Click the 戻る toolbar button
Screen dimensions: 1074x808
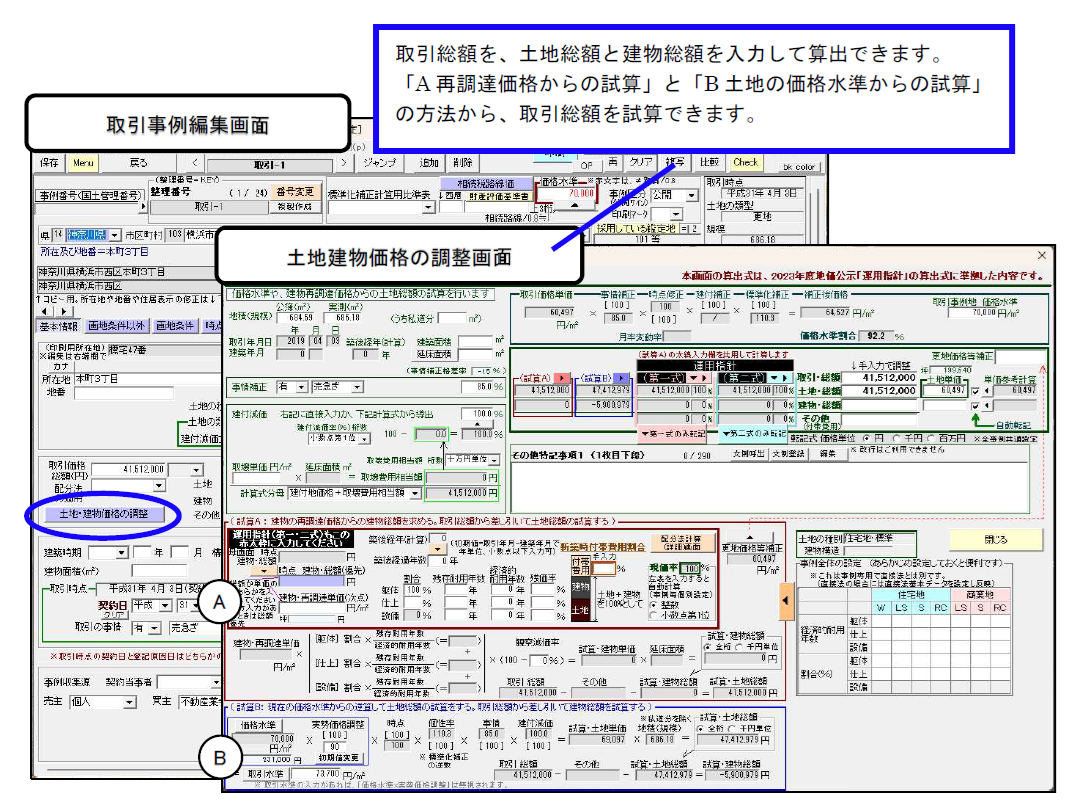[138, 163]
